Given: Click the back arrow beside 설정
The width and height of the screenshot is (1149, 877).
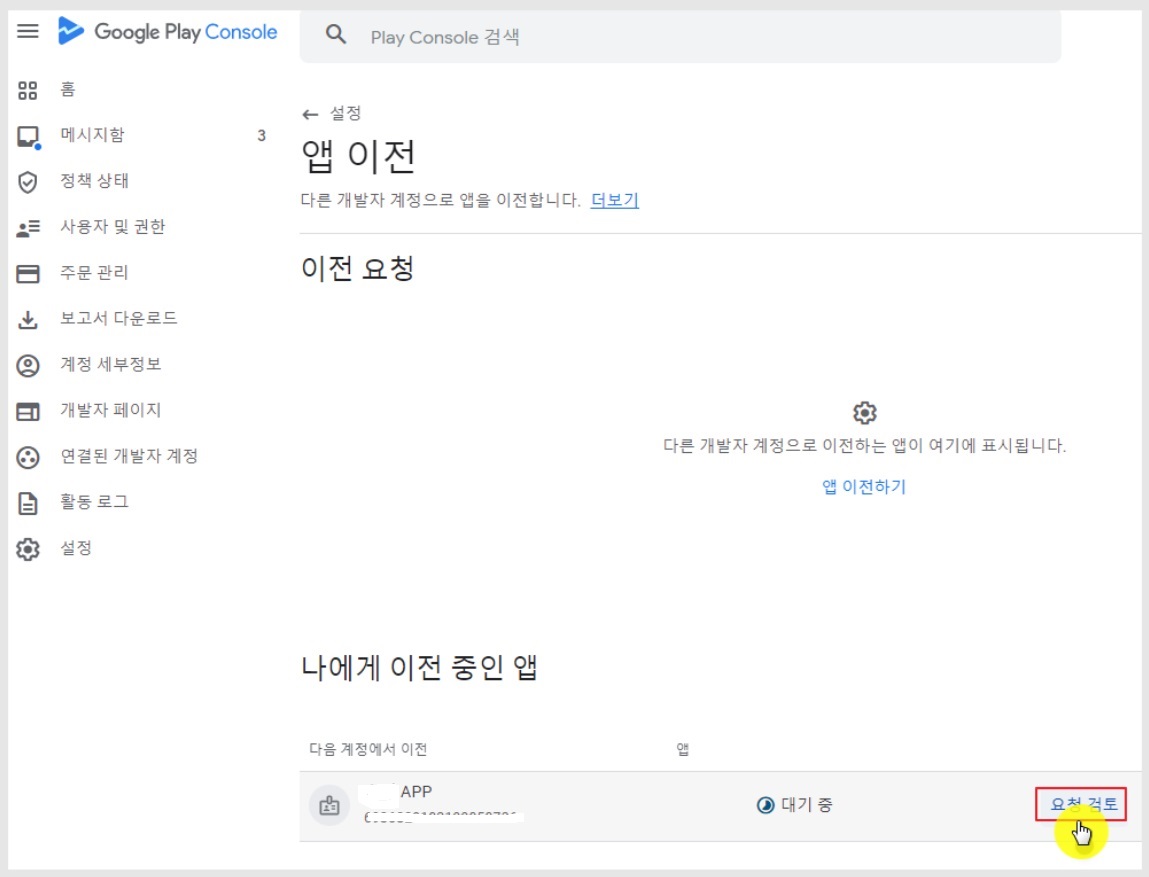Looking at the screenshot, I should (x=310, y=114).
